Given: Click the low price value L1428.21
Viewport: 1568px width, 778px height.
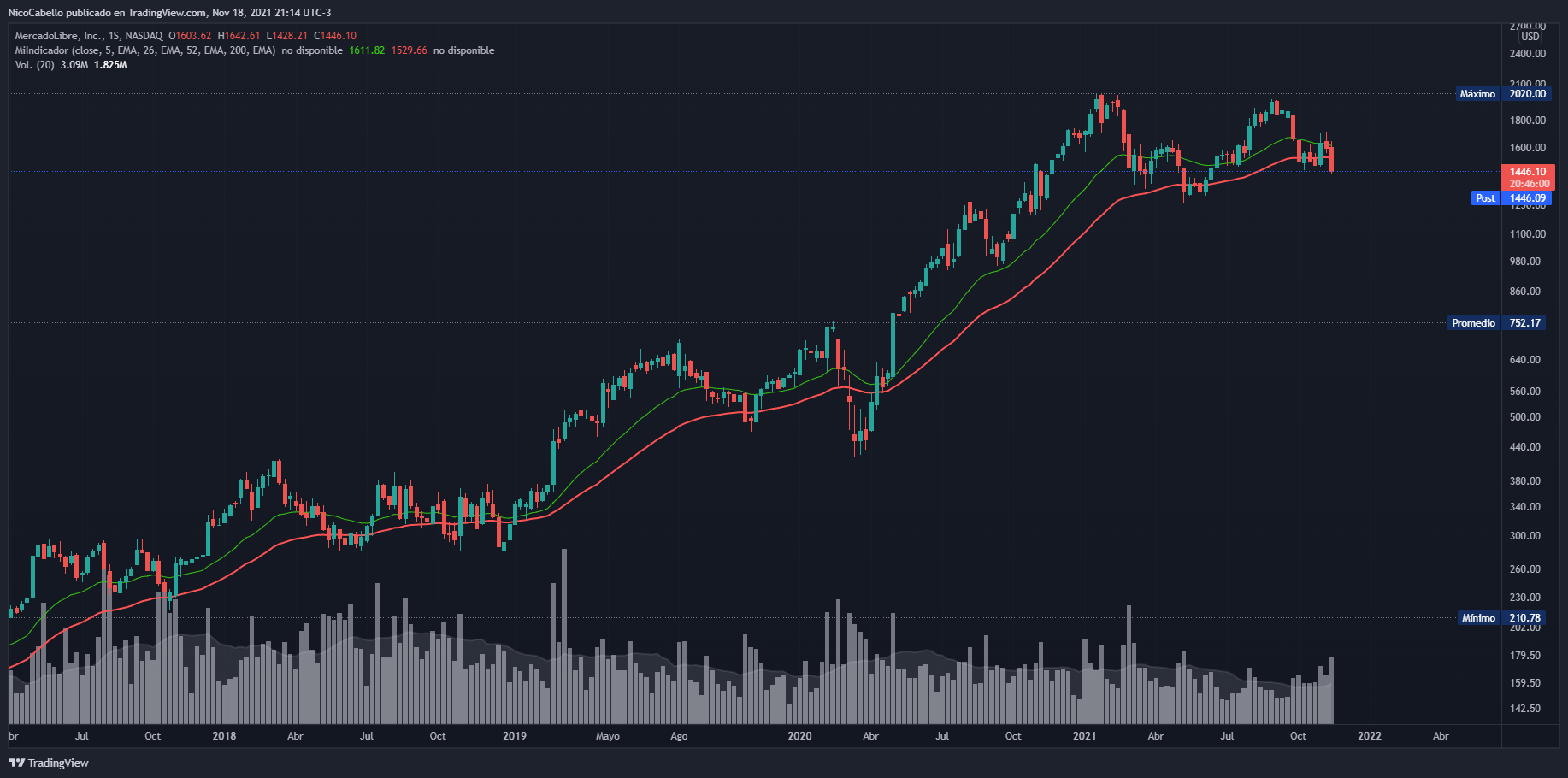Looking at the screenshot, I should pos(286,36).
